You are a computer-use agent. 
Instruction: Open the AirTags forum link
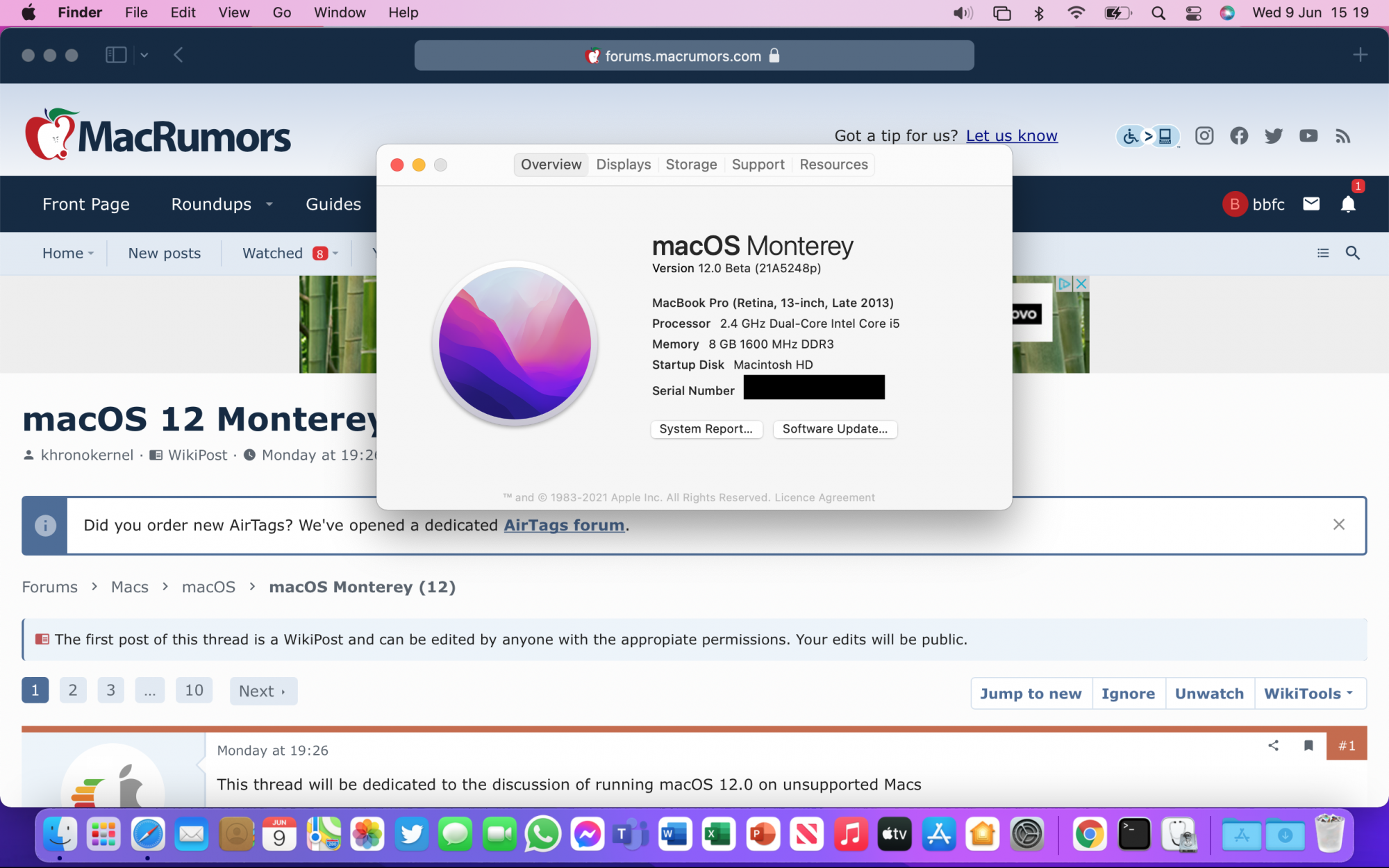pos(563,525)
